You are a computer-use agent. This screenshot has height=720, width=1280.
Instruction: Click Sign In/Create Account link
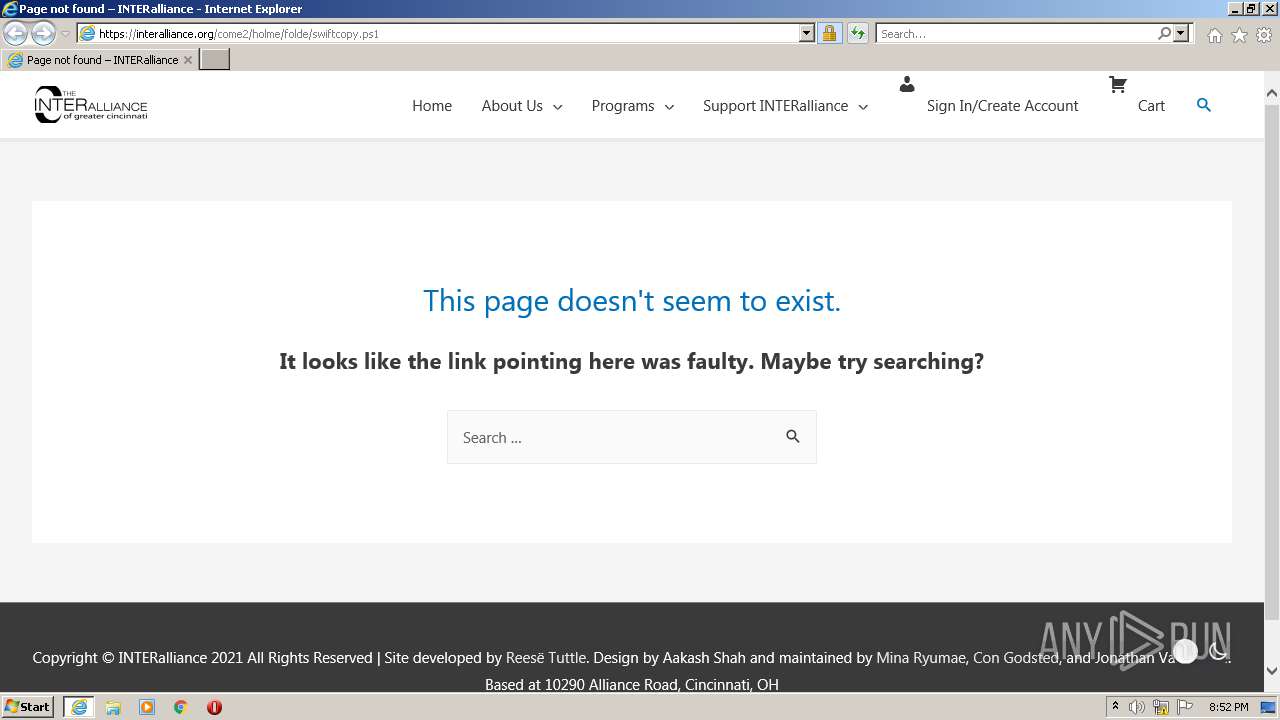1002,105
